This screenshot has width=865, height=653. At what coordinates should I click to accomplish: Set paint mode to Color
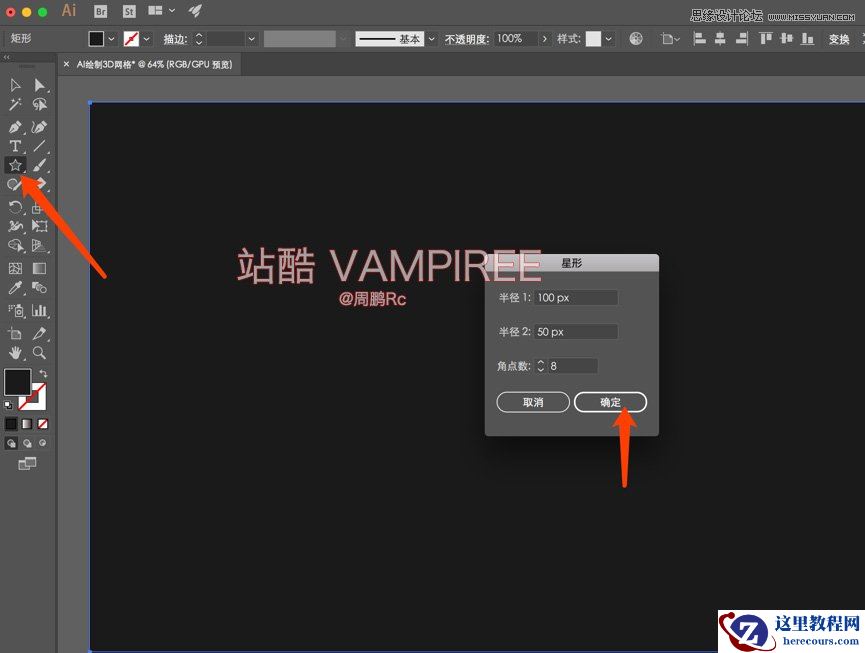(x=11, y=424)
